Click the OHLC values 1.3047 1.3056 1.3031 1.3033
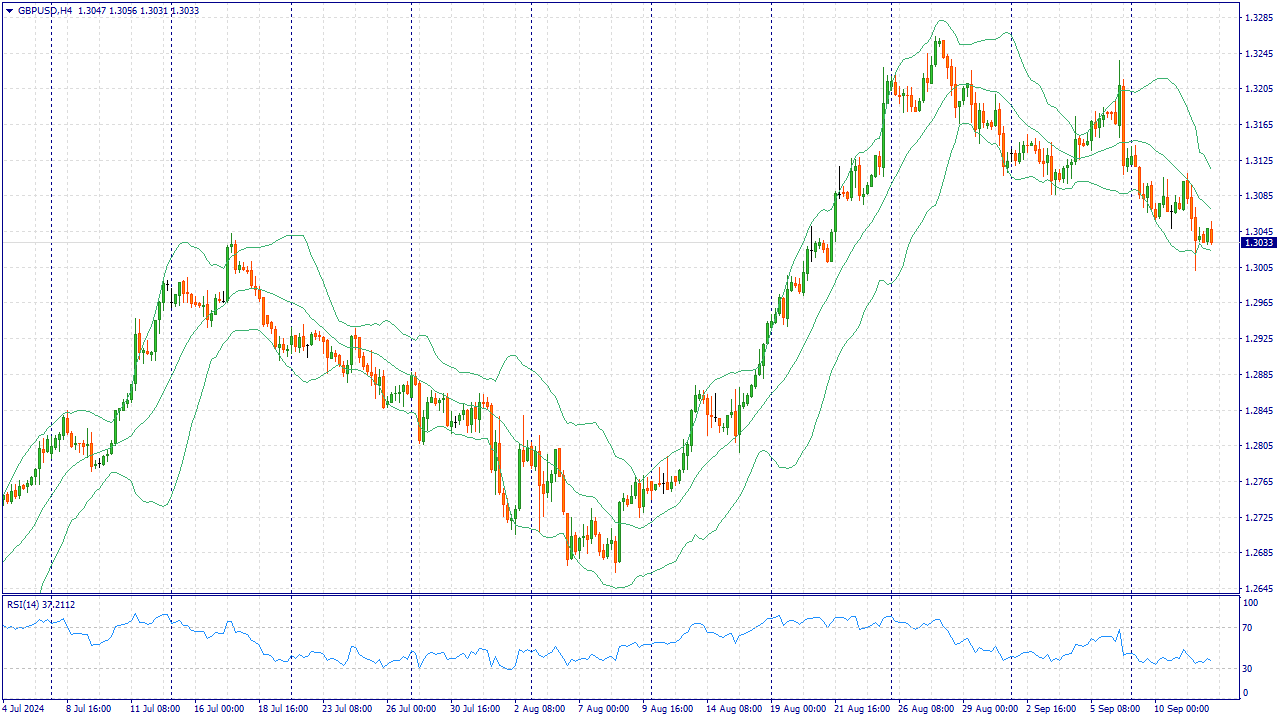Screen dimensions: 1280x720 pyautogui.click(x=138, y=10)
